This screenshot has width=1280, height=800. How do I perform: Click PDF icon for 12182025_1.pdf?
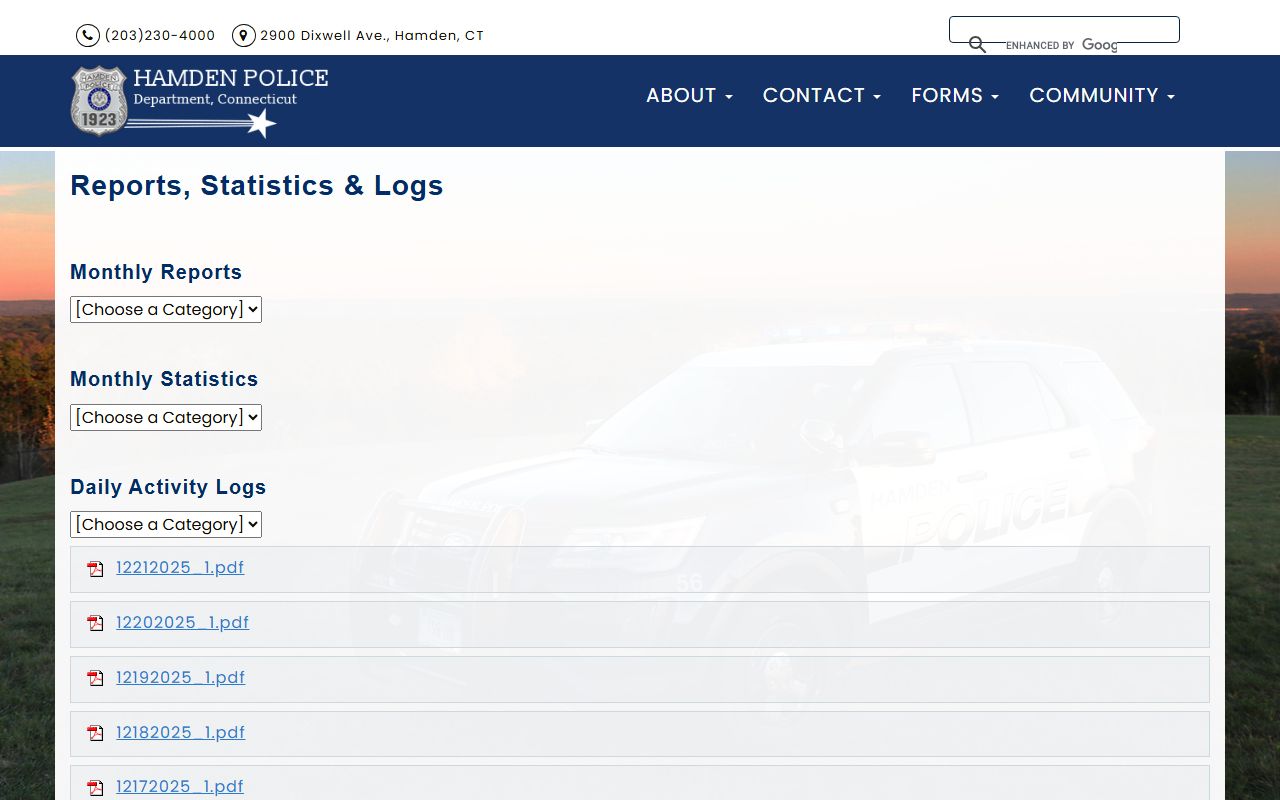(x=95, y=734)
